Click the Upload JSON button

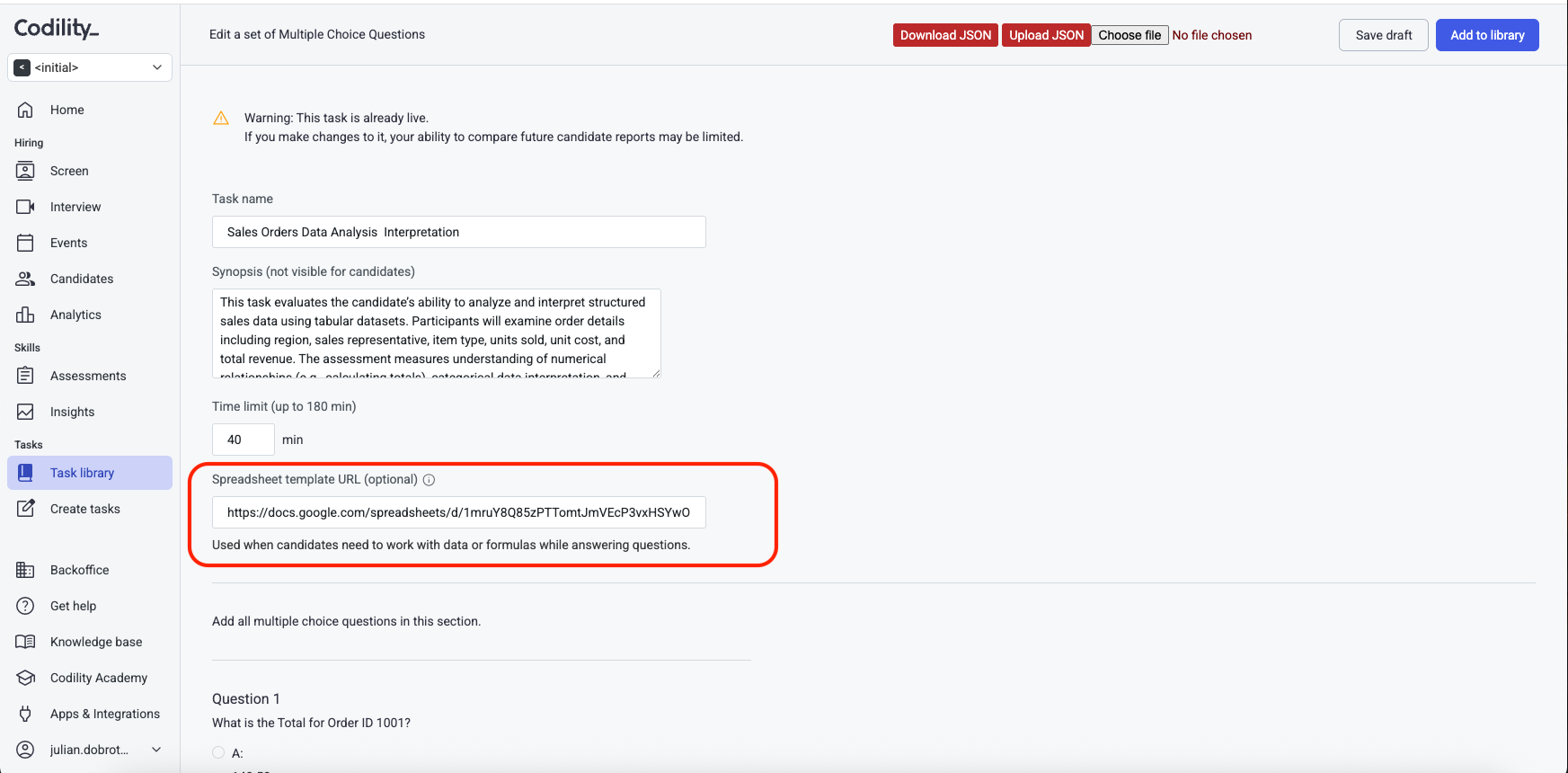[x=1046, y=35]
